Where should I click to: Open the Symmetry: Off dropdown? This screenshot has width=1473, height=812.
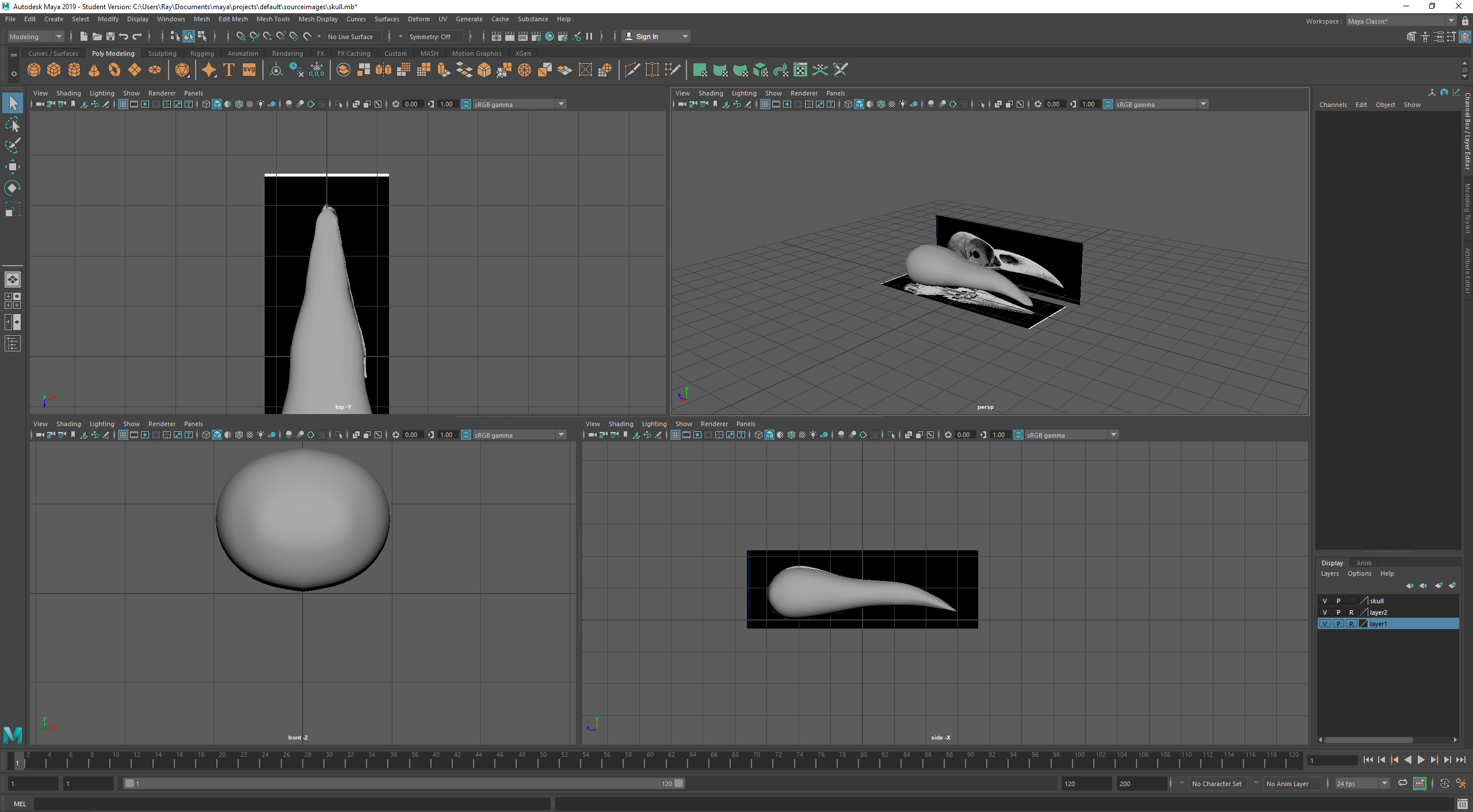click(x=434, y=37)
